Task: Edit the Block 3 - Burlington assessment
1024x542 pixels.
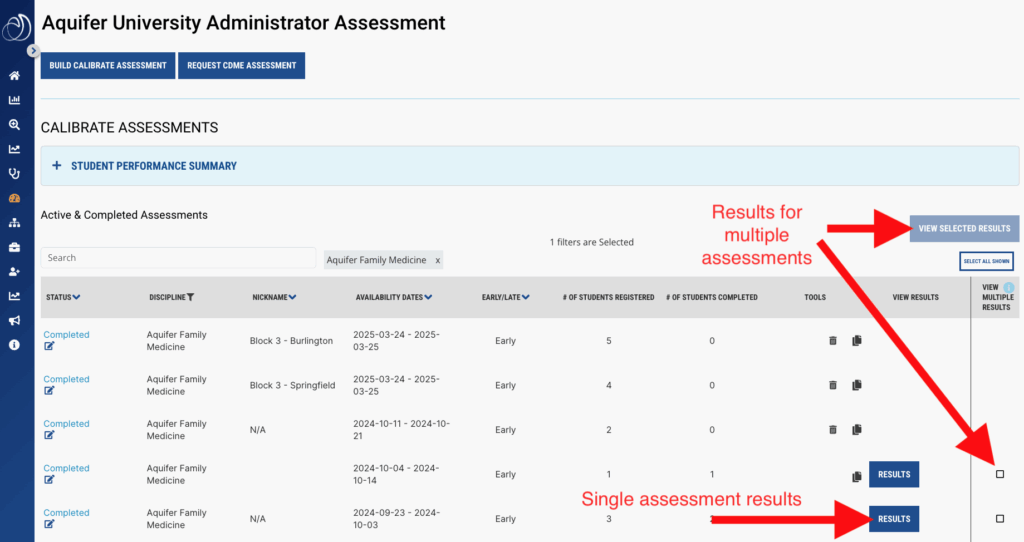Action: coord(49,346)
